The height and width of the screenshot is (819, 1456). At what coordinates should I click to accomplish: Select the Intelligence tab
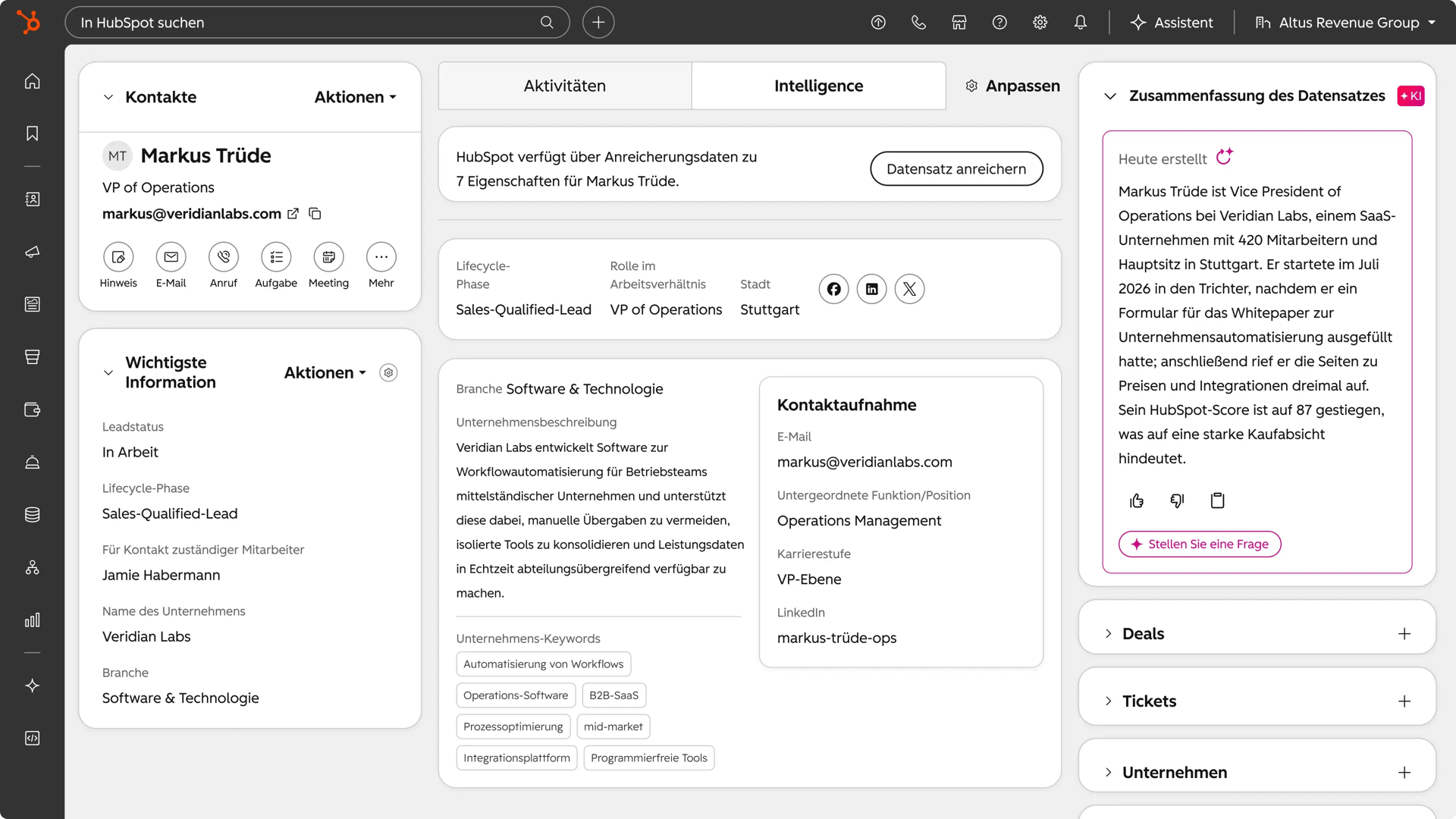point(818,86)
